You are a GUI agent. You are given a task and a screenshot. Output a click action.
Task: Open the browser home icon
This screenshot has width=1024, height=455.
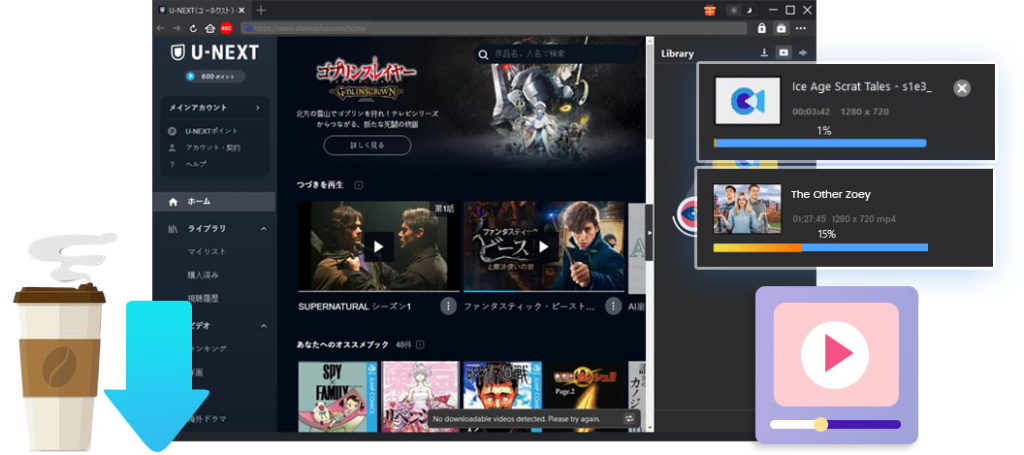[x=210, y=28]
